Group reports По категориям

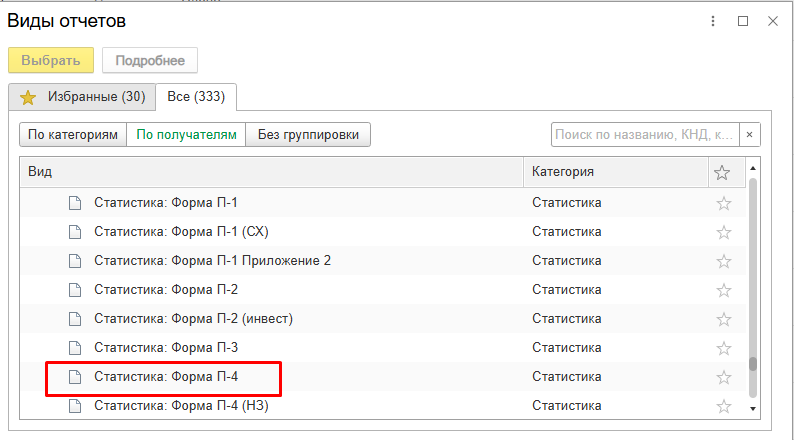[x=73, y=135]
